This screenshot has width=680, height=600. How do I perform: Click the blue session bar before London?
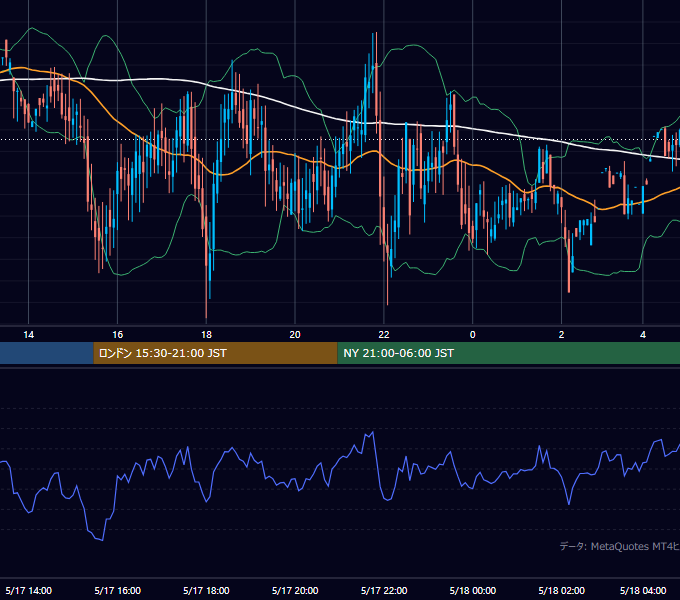point(46,353)
